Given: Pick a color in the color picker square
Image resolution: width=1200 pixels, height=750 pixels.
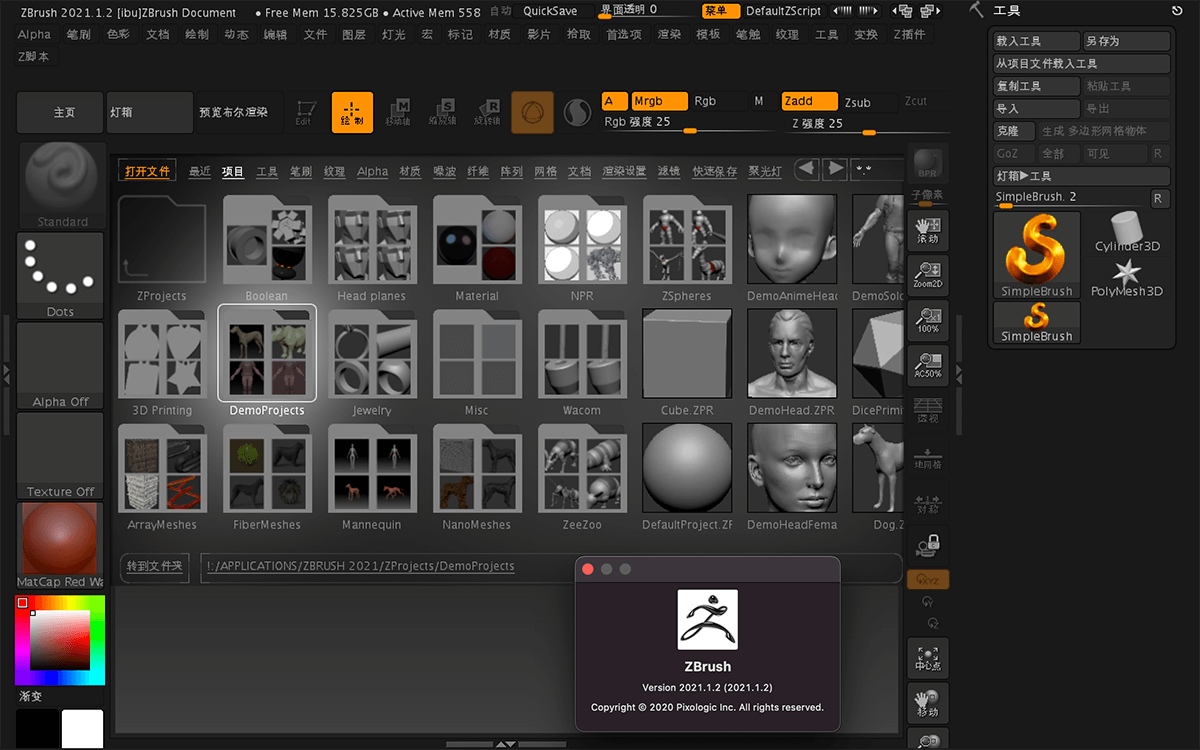Looking at the screenshot, I should point(61,638).
